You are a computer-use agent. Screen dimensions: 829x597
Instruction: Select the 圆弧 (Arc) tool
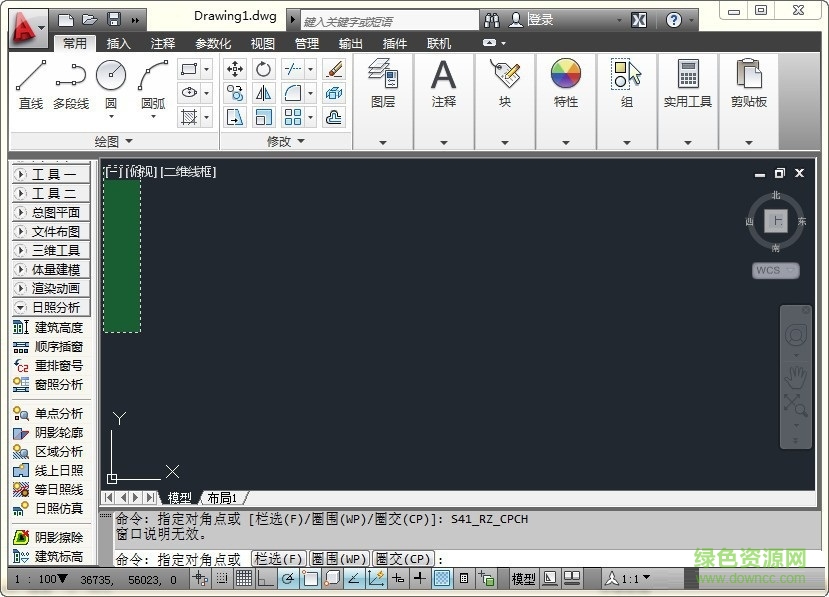coord(153,83)
